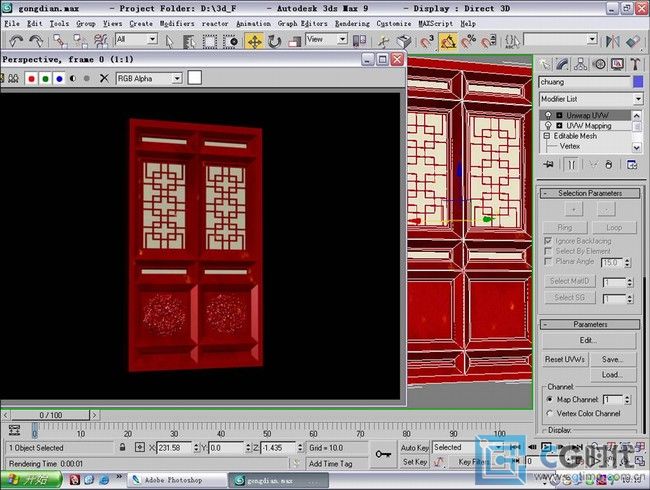
Task: Toggle the Ignore Backfacing checkbox
Action: [x=548, y=240]
